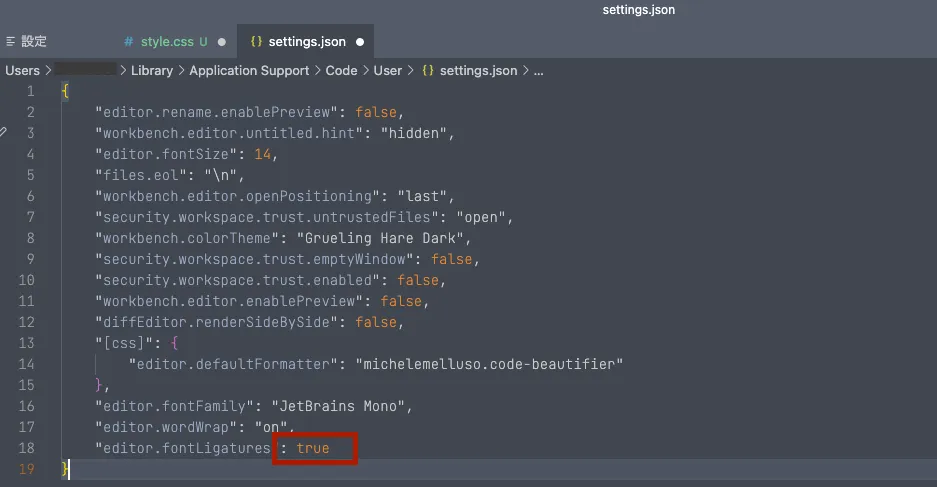Click the CSS hash icon on style.css tab

129,42
